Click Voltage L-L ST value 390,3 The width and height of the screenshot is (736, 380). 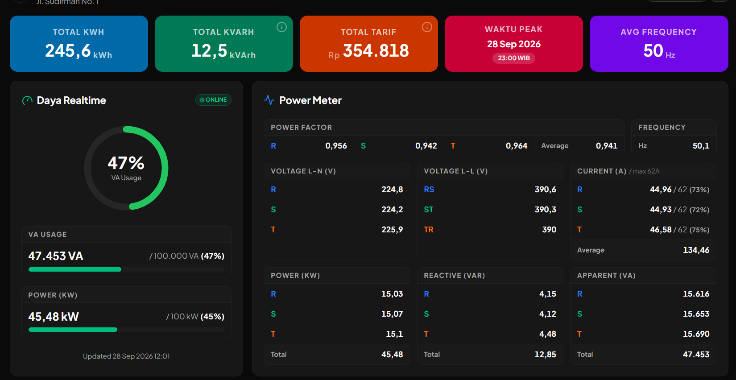point(545,210)
